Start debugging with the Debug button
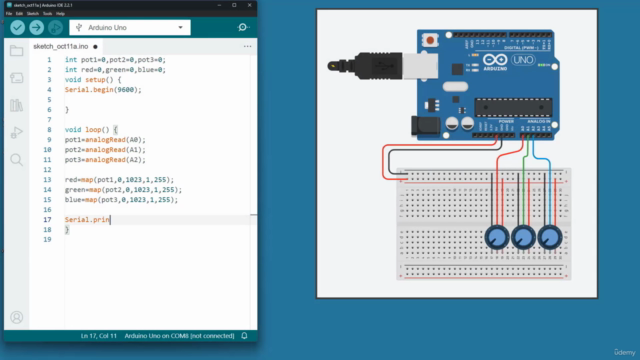 pyautogui.click(x=55, y=27)
